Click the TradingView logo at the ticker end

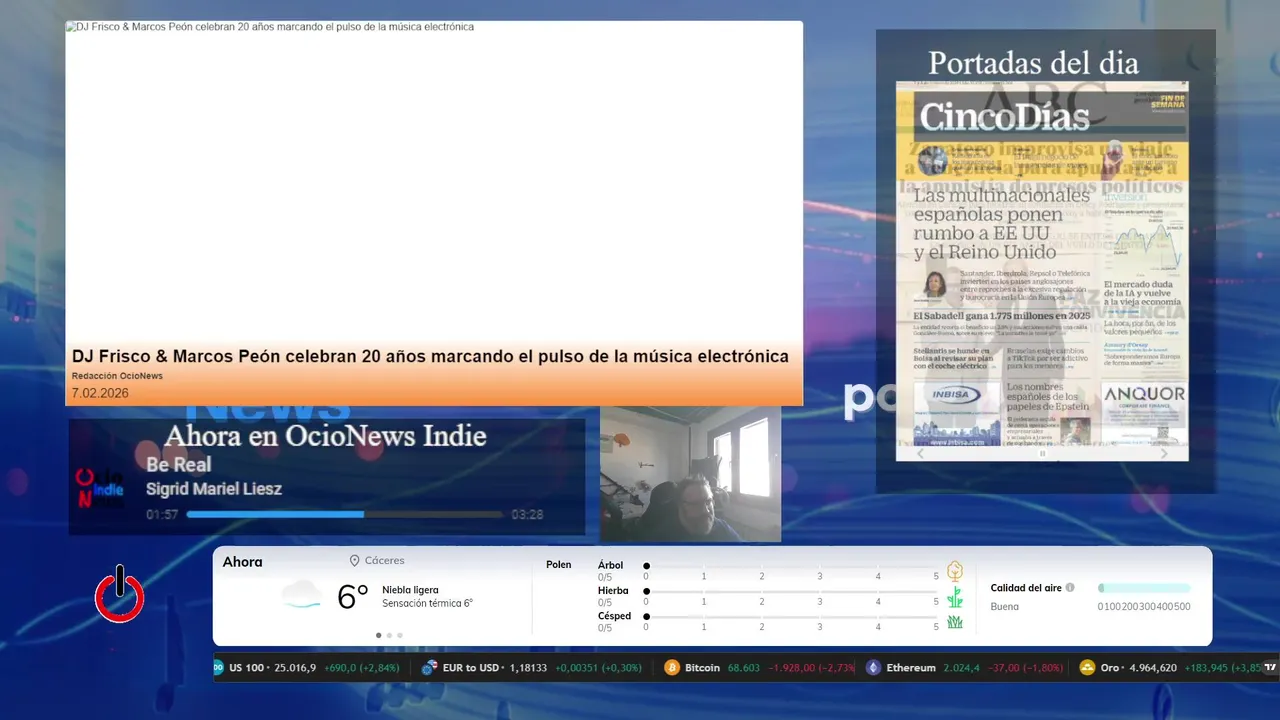1270,667
